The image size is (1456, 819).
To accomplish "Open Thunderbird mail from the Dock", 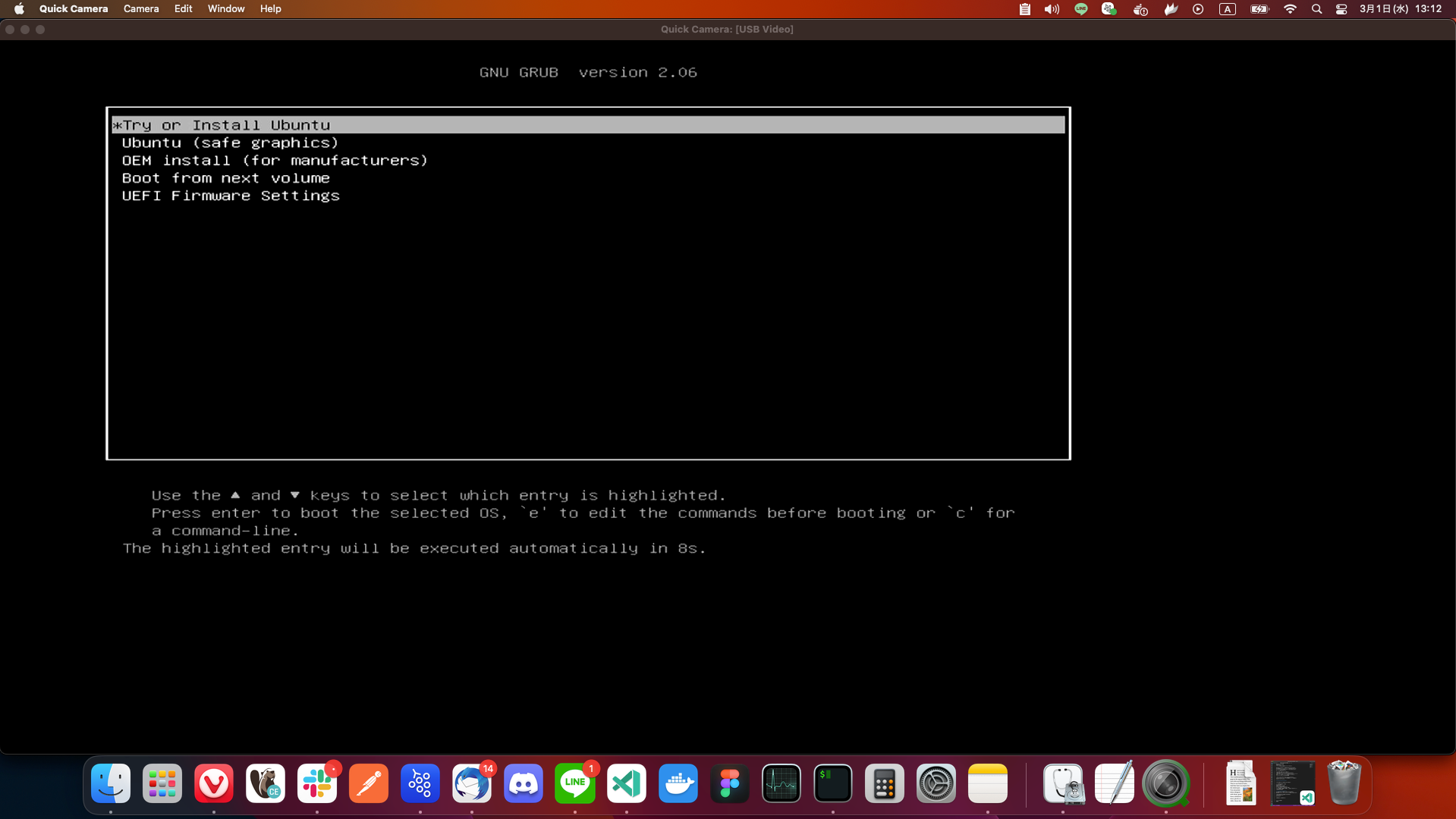I will (x=472, y=783).
